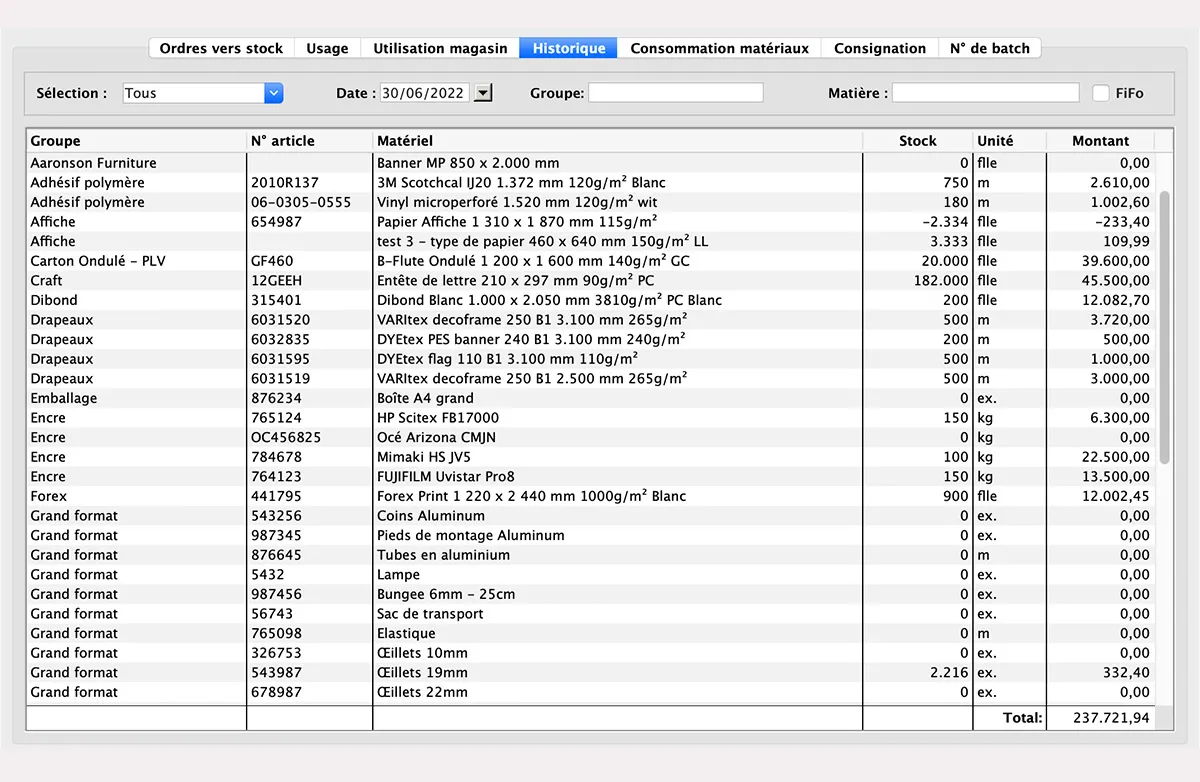1200x782 pixels.
Task: Switch to the N° de batch tab
Action: (989, 47)
